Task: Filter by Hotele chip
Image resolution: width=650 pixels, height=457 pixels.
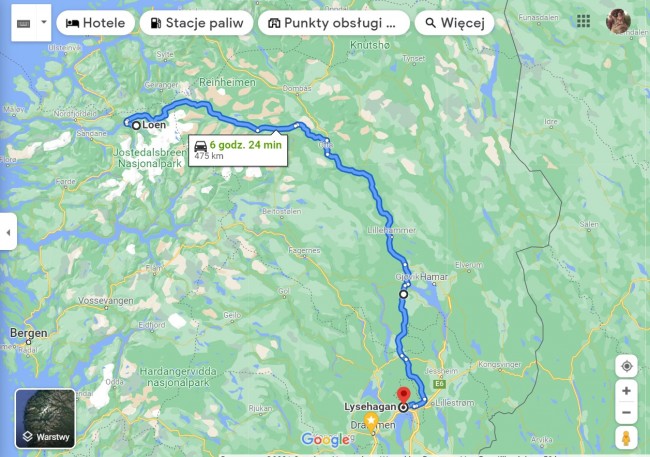Action: point(96,23)
